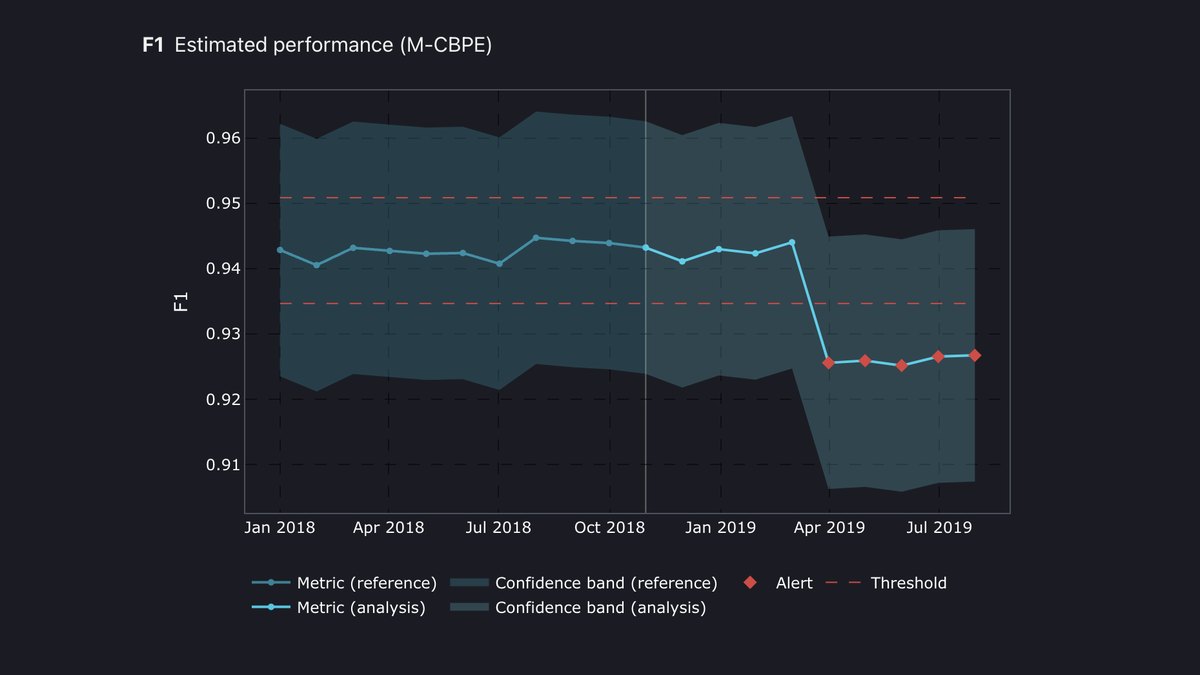Hide the Confidence band (reference) legend series

tap(584, 583)
